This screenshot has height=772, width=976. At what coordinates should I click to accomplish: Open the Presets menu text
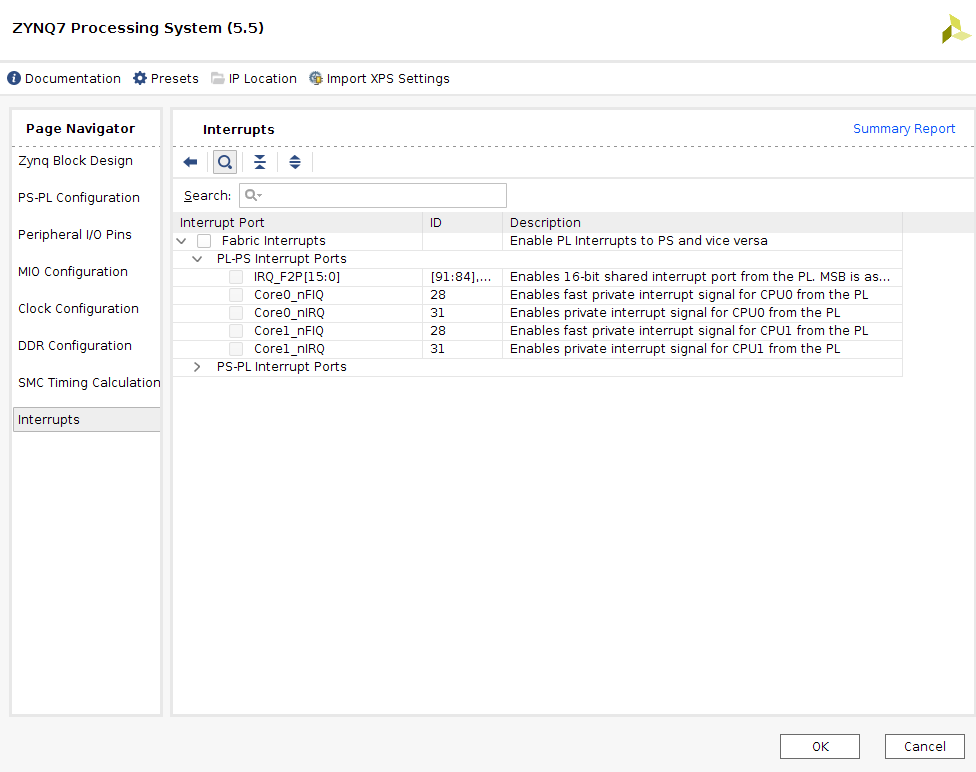(x=174, y=78)
